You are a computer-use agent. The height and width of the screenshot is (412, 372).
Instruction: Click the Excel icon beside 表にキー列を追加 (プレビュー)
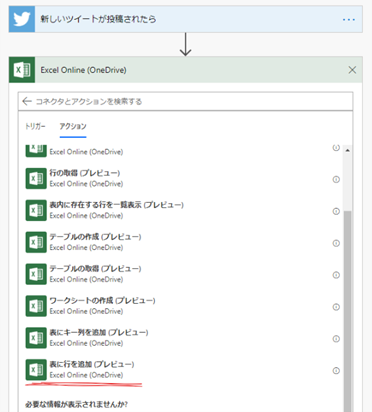click(x=36, y=338)
